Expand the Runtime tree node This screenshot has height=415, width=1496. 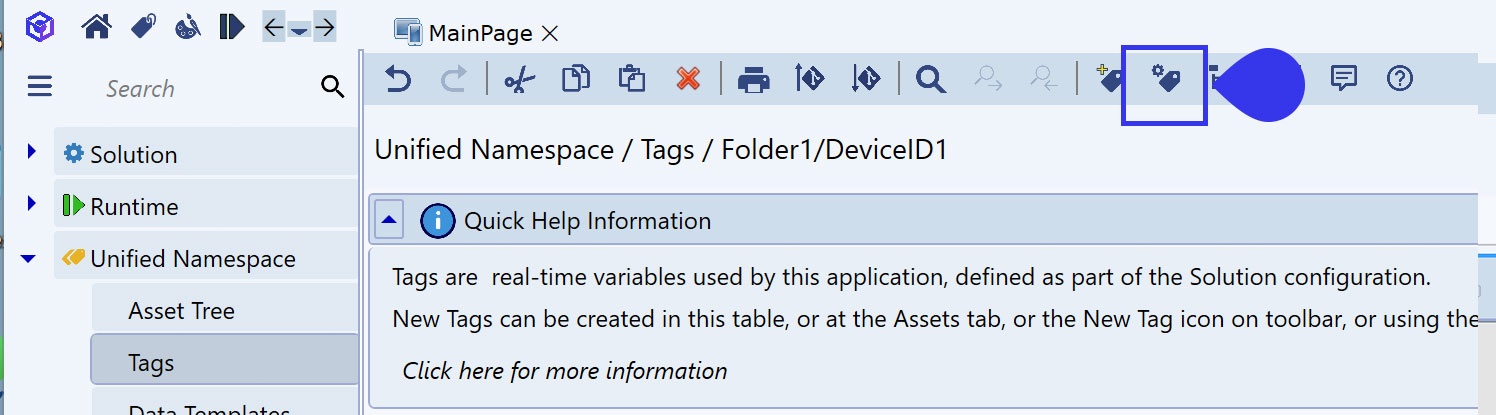tap(32, 205)
